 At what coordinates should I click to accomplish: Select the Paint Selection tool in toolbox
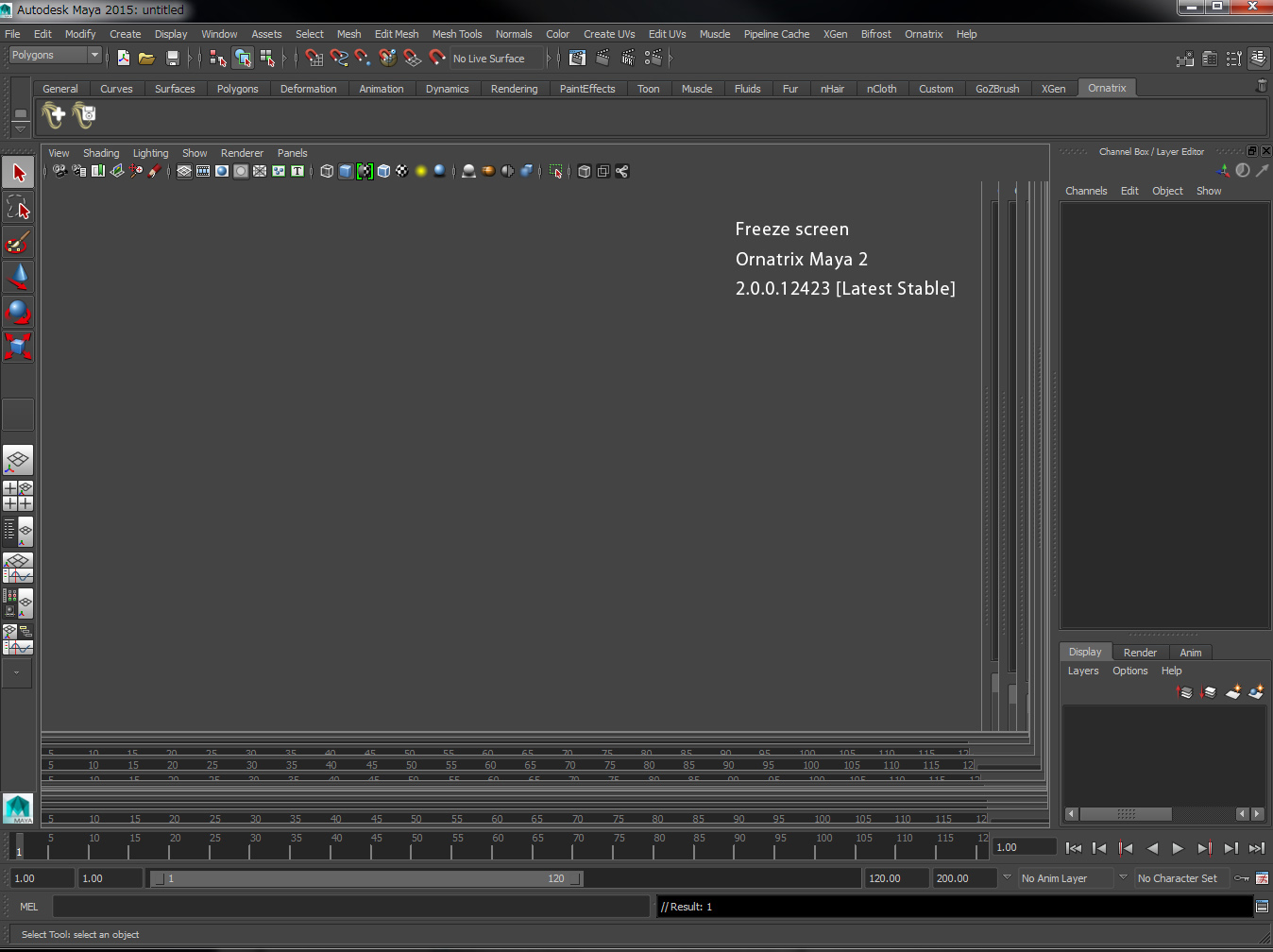[x=18, y=243]
